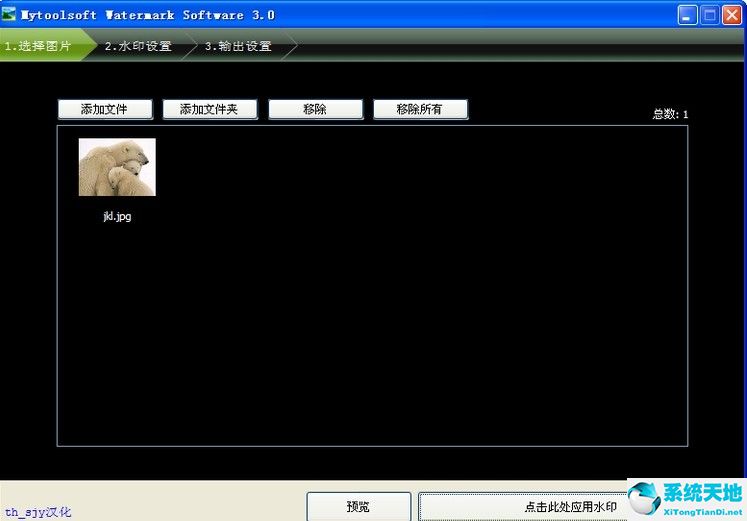The image size is (747, 521).
Task: Minimize the Watermark Software window
Action: pyautogui.click(x=687, y=15)
